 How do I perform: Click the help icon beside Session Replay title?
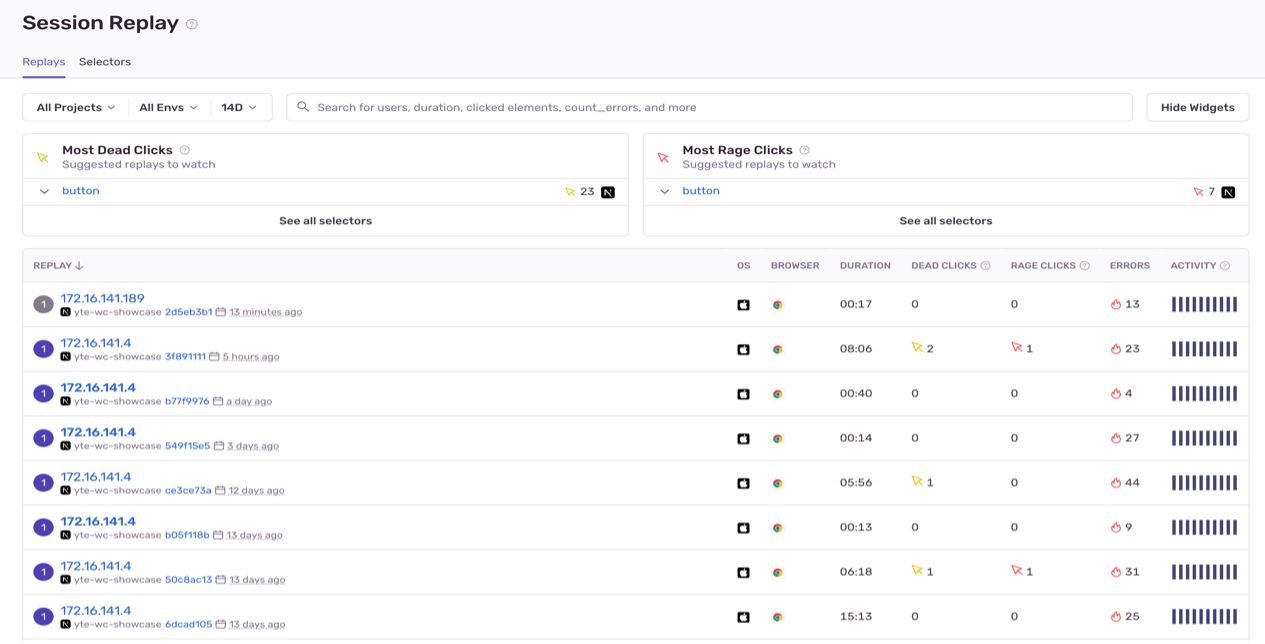click(x=192, y=24)
